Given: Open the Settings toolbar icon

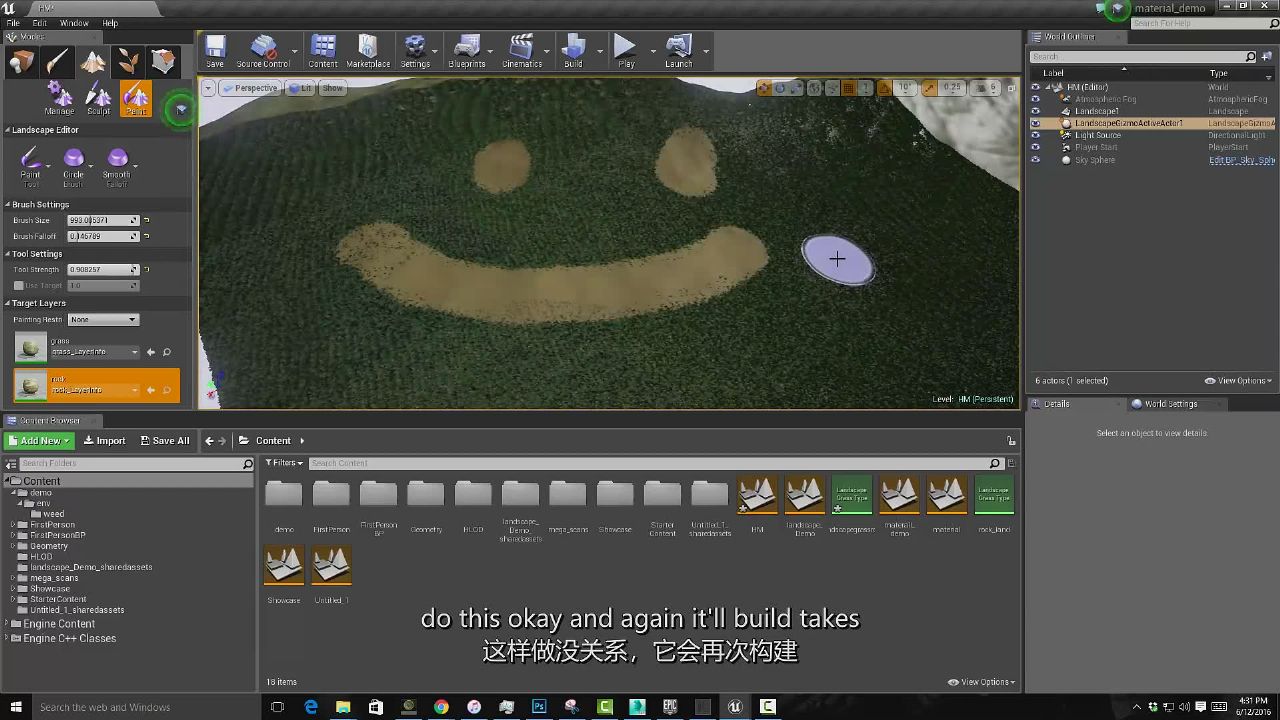Looking at the screenshot, I should point(415,52).
